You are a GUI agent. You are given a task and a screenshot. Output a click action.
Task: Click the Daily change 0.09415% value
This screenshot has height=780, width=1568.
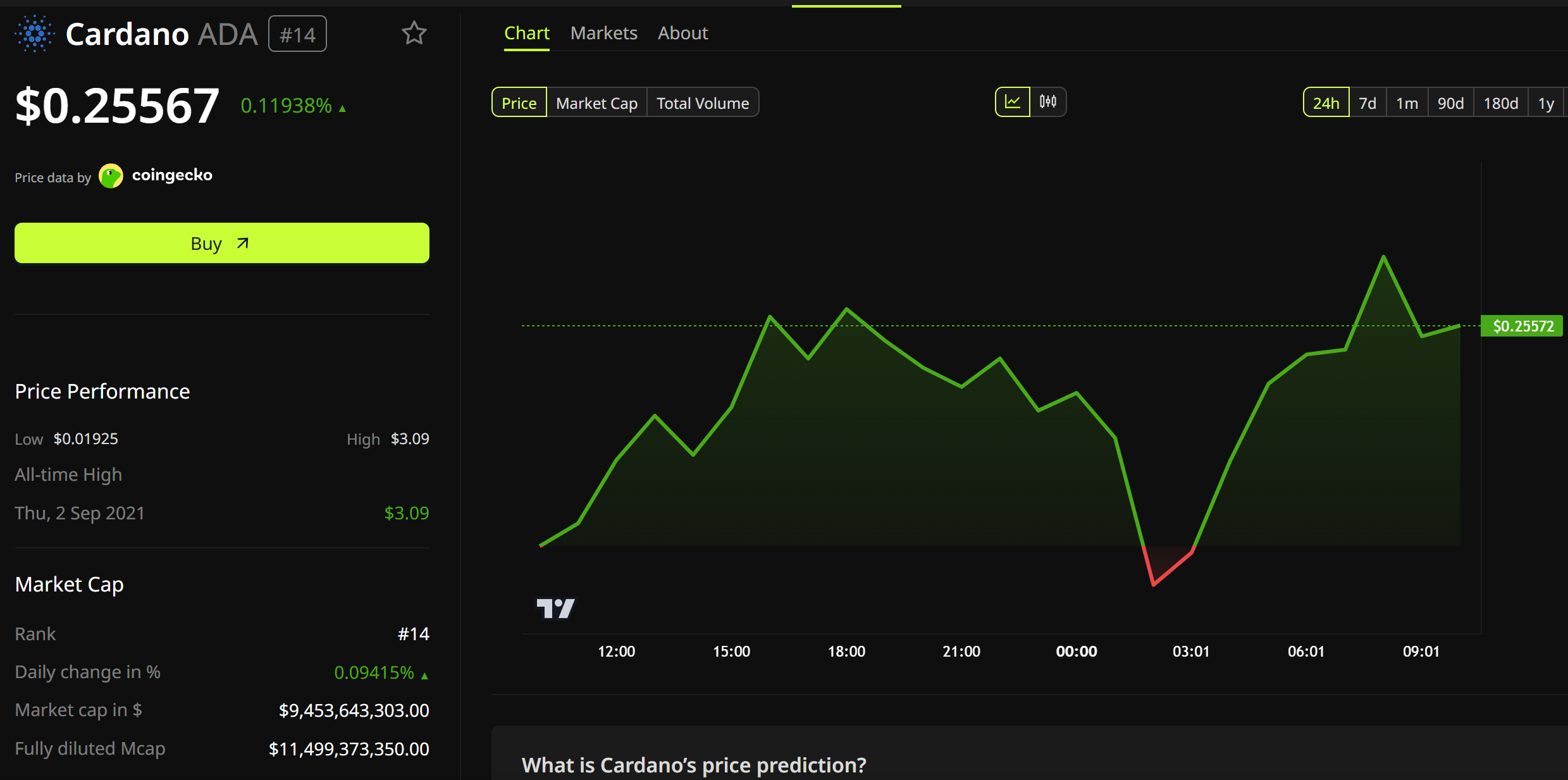click(374, 672)
